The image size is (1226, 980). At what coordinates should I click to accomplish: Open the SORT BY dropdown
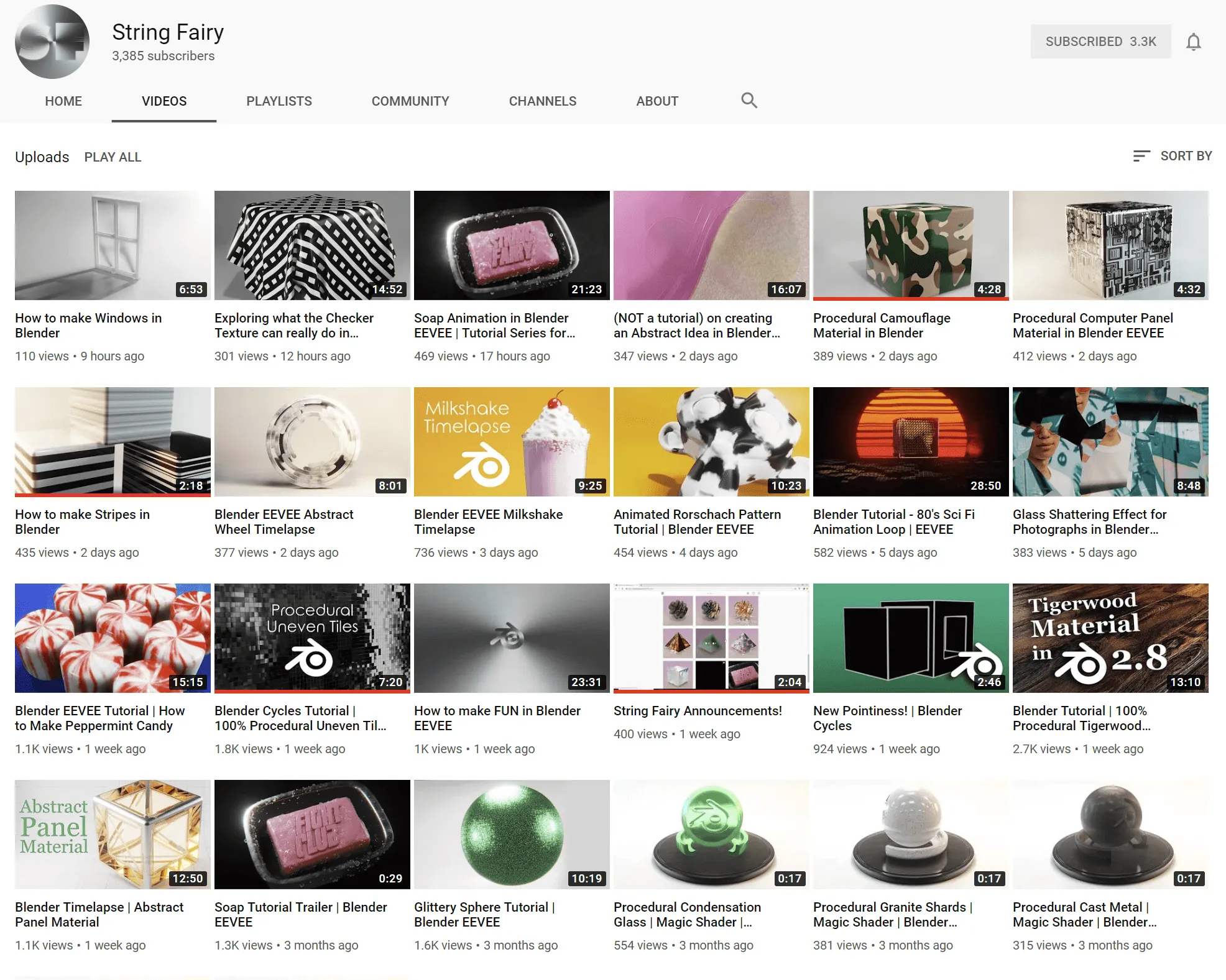pyautogui.click(x=1185, y=156)
